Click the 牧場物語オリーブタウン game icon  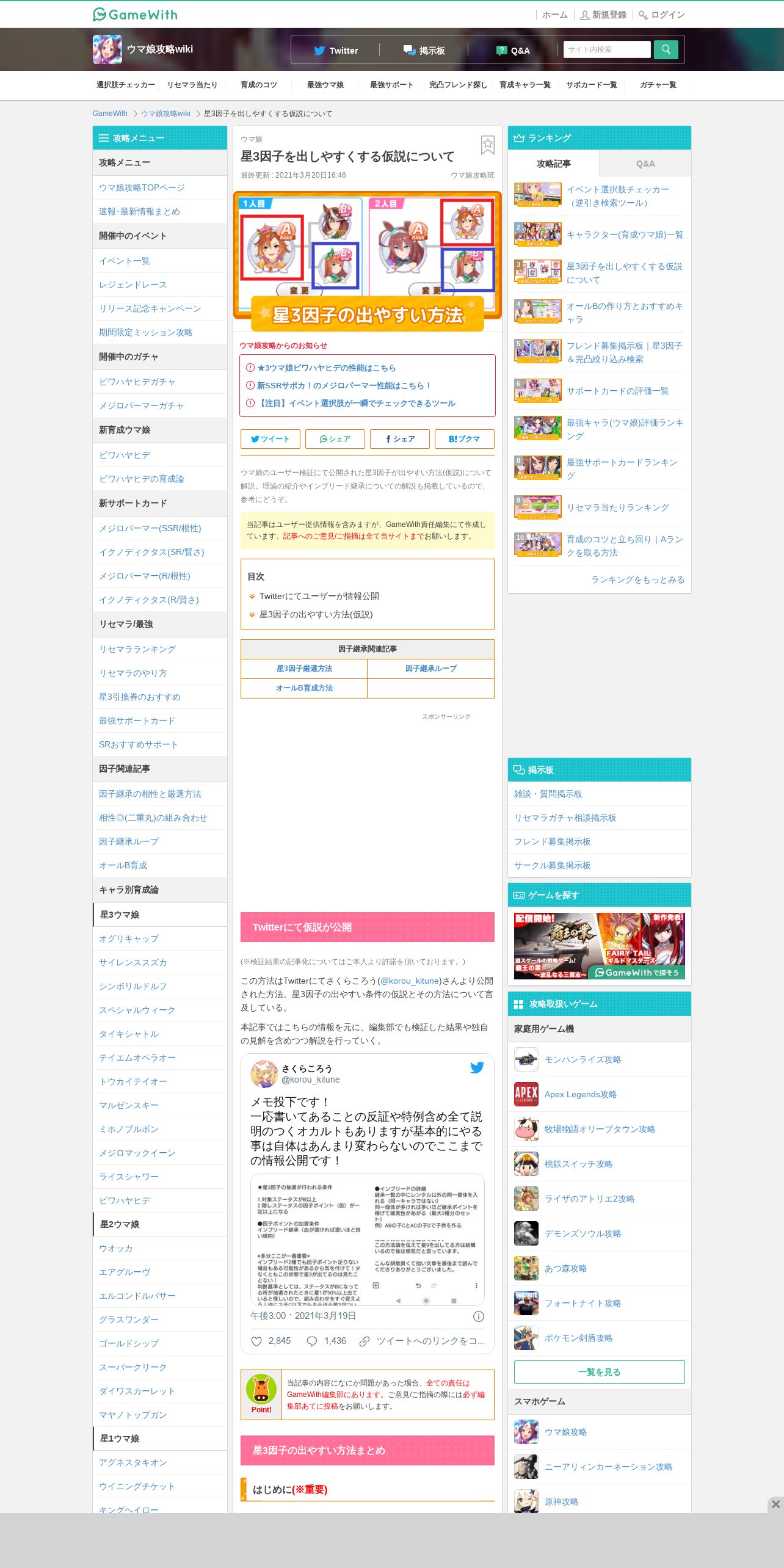[x=526, y=1130]
